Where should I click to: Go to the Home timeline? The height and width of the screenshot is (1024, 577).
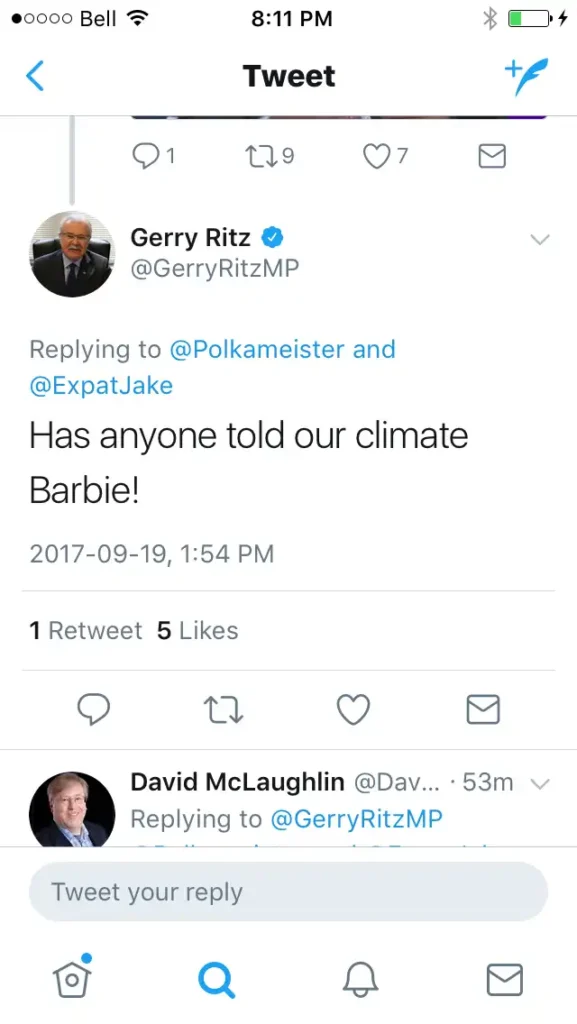pyautogui.click(x=73, y=980)
